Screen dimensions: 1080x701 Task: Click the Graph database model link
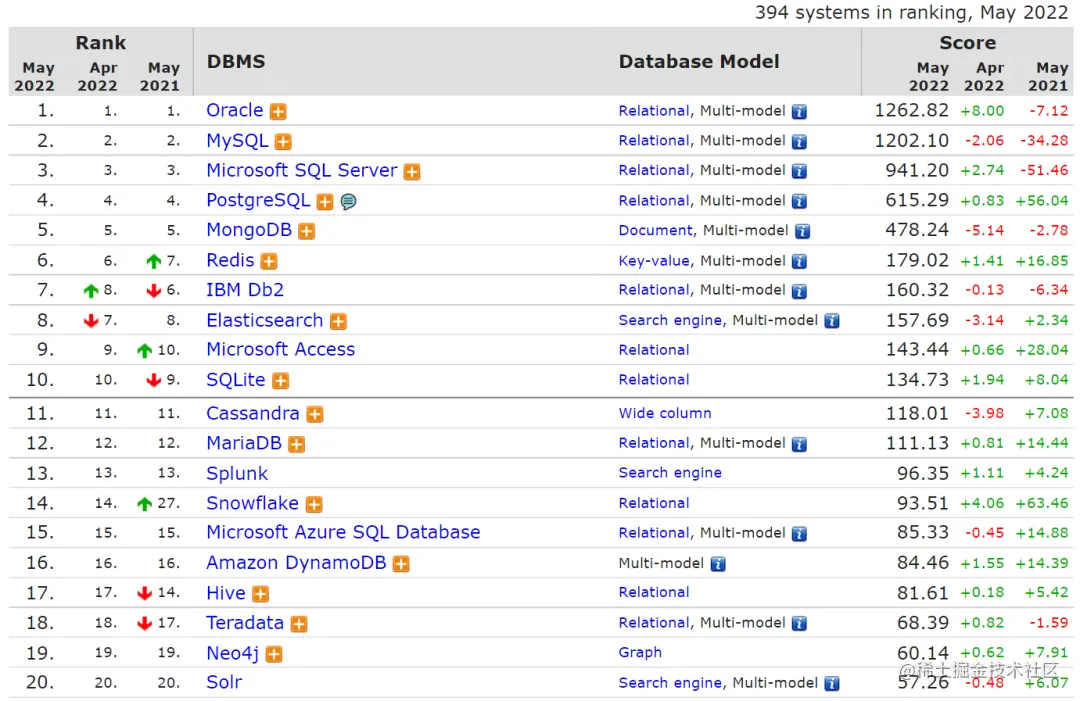[640, 653]
